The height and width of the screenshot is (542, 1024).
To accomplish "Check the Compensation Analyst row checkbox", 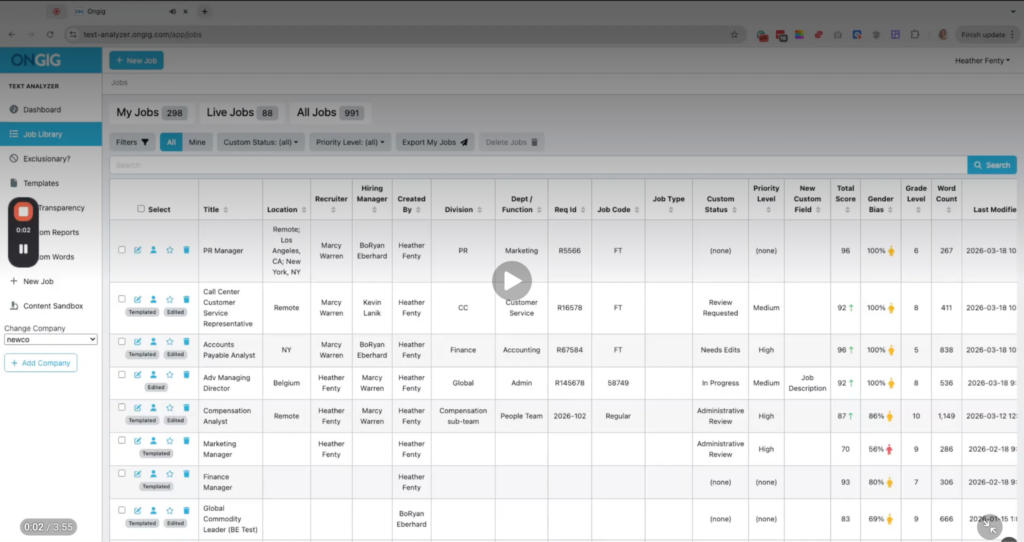I will click(x=121, y=407).
